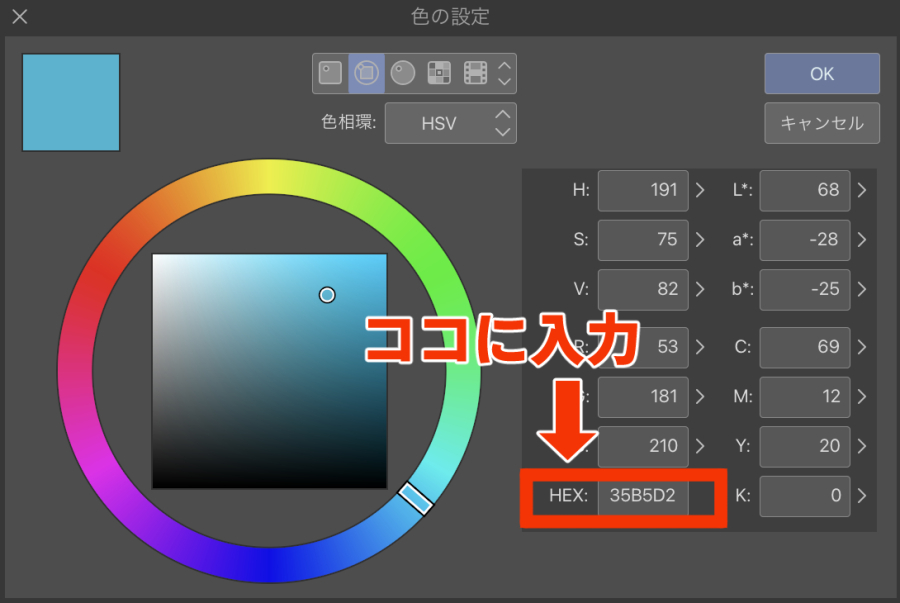This screenshot has width=900, height=603.
Task: Click the close X icon top left
Action: tap(18, 16)
